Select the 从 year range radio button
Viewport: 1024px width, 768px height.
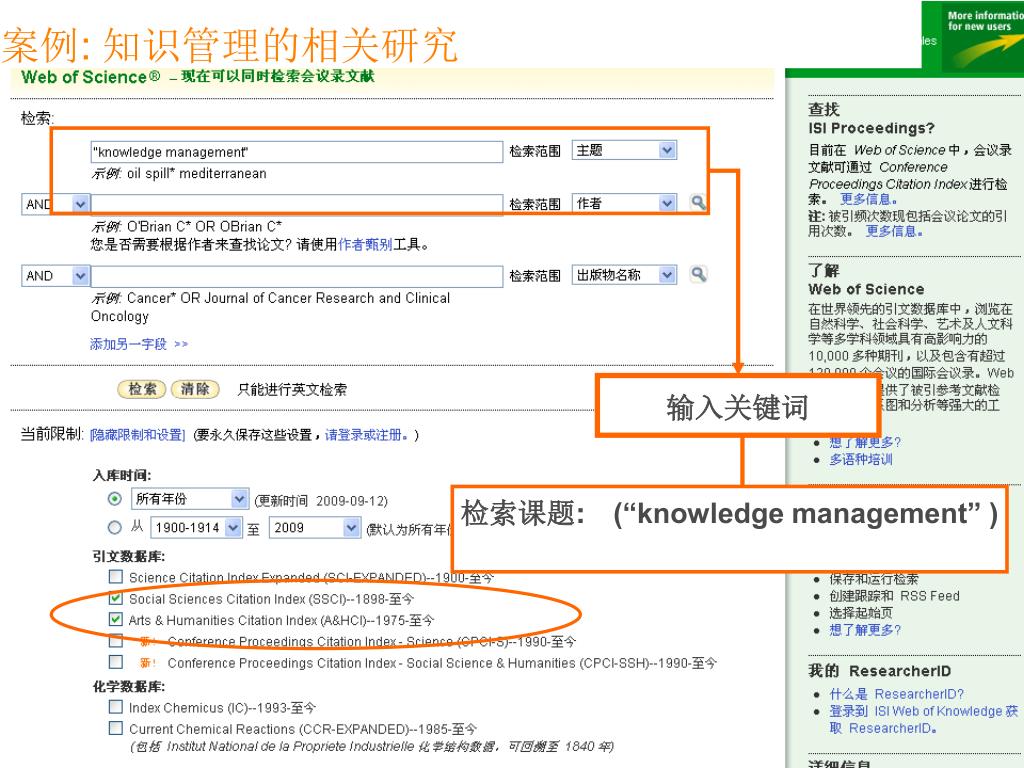[x=114, y=527]
